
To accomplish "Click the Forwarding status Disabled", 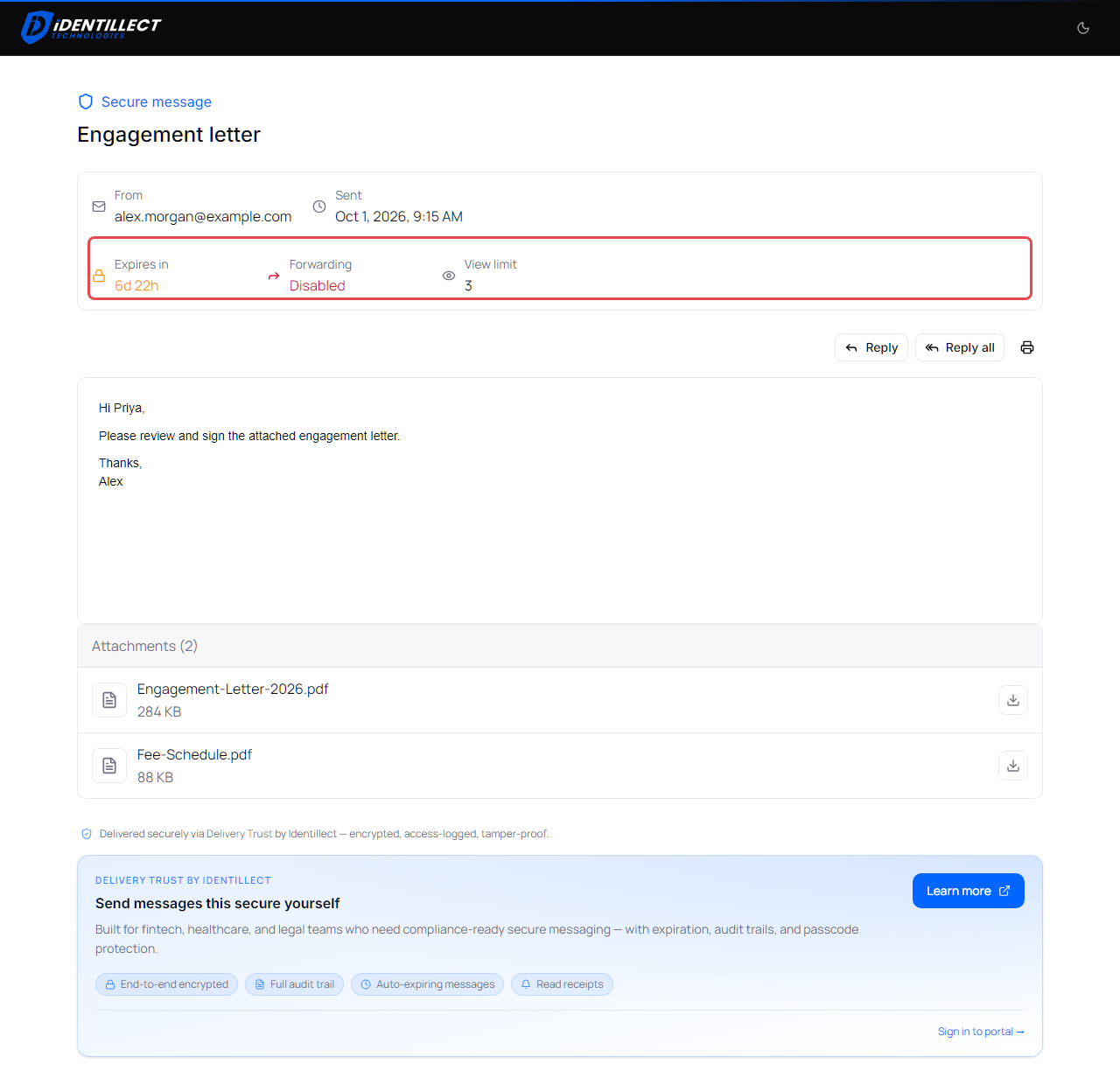I will [x=318, y=286].
